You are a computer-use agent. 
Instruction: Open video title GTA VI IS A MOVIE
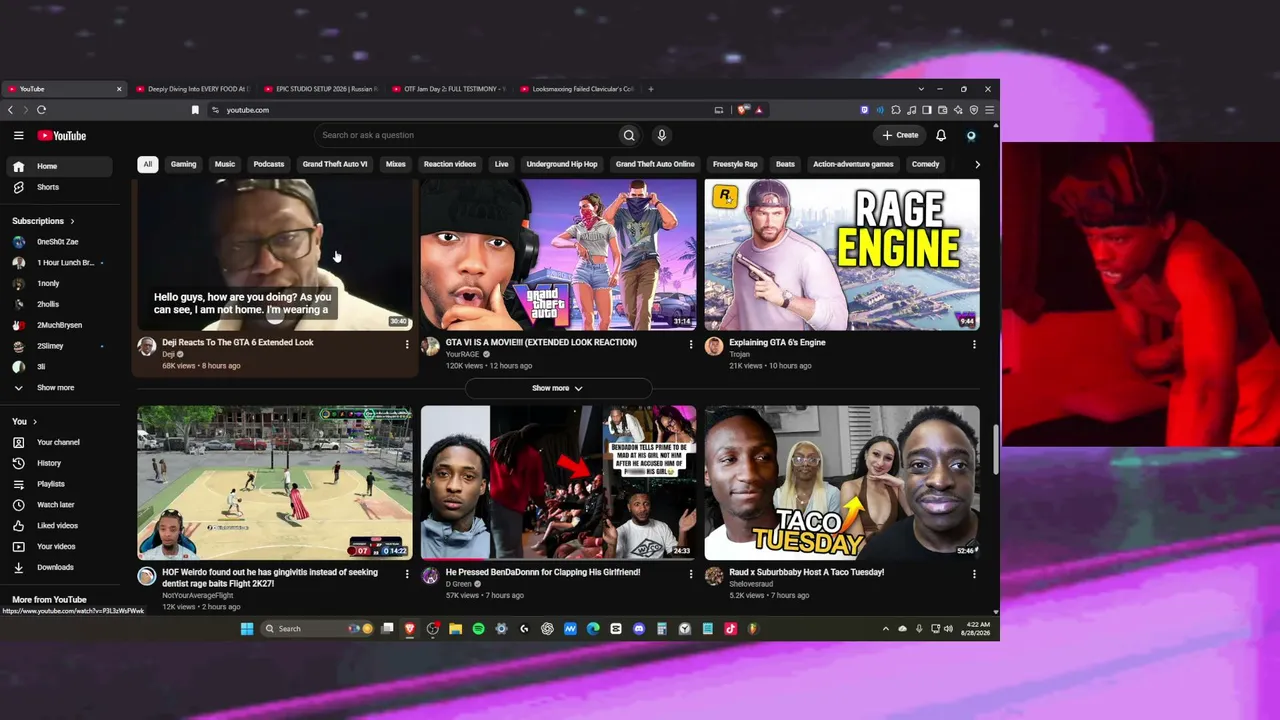pos(541,342)
